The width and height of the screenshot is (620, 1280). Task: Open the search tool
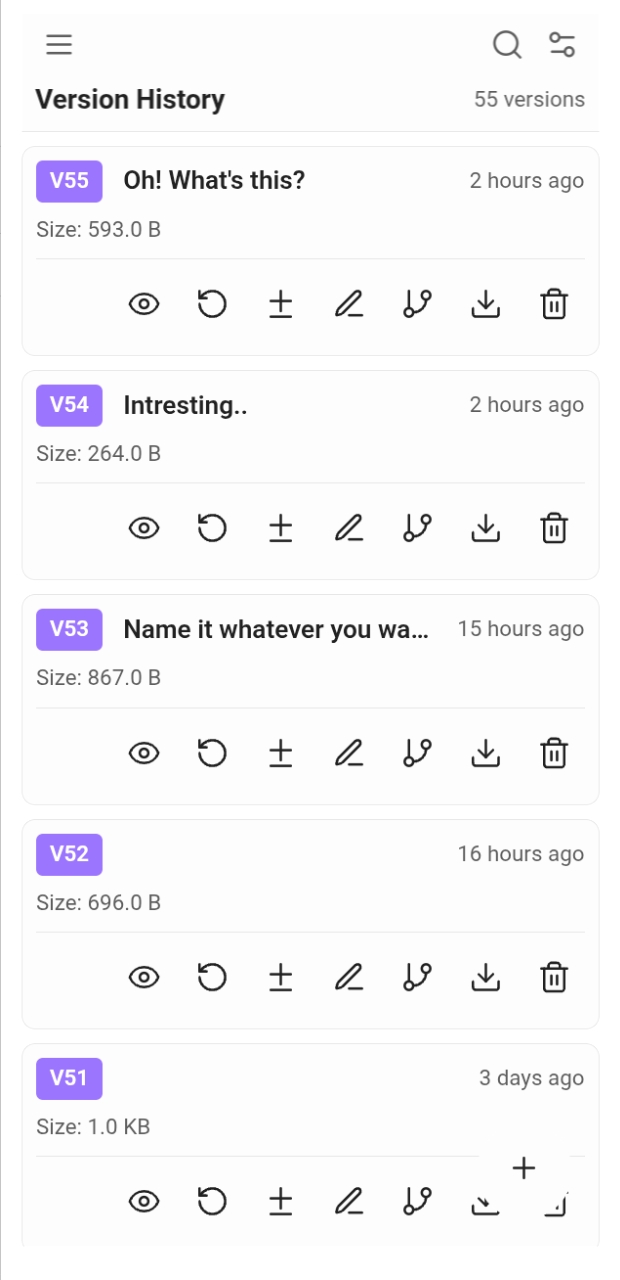(x=507, y=45)
